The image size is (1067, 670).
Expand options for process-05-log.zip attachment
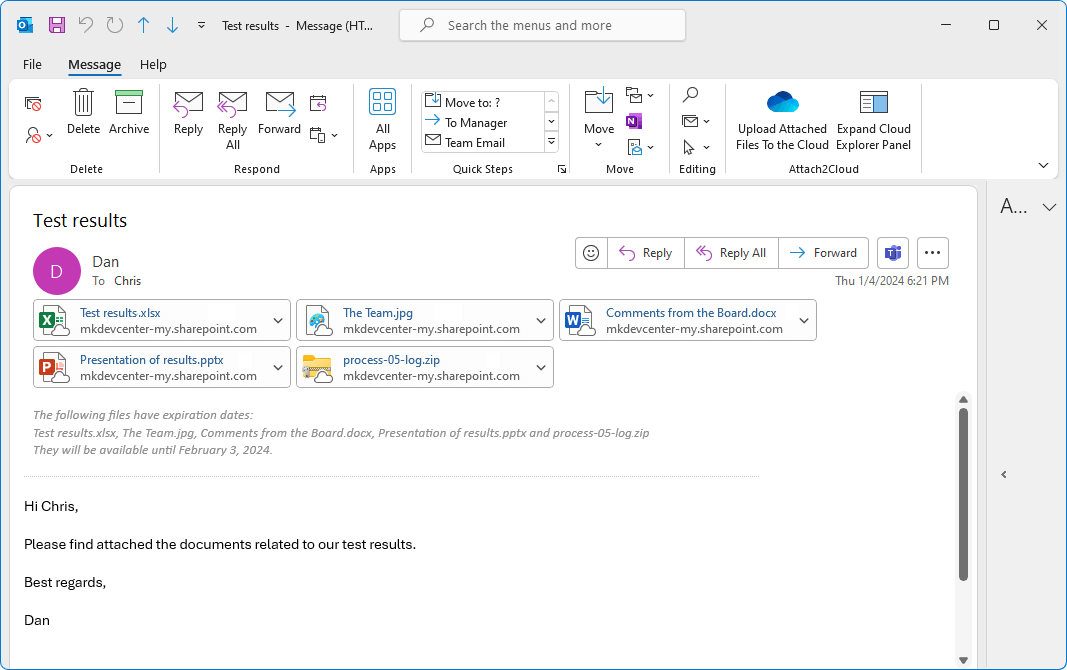(x=540, y=367)
